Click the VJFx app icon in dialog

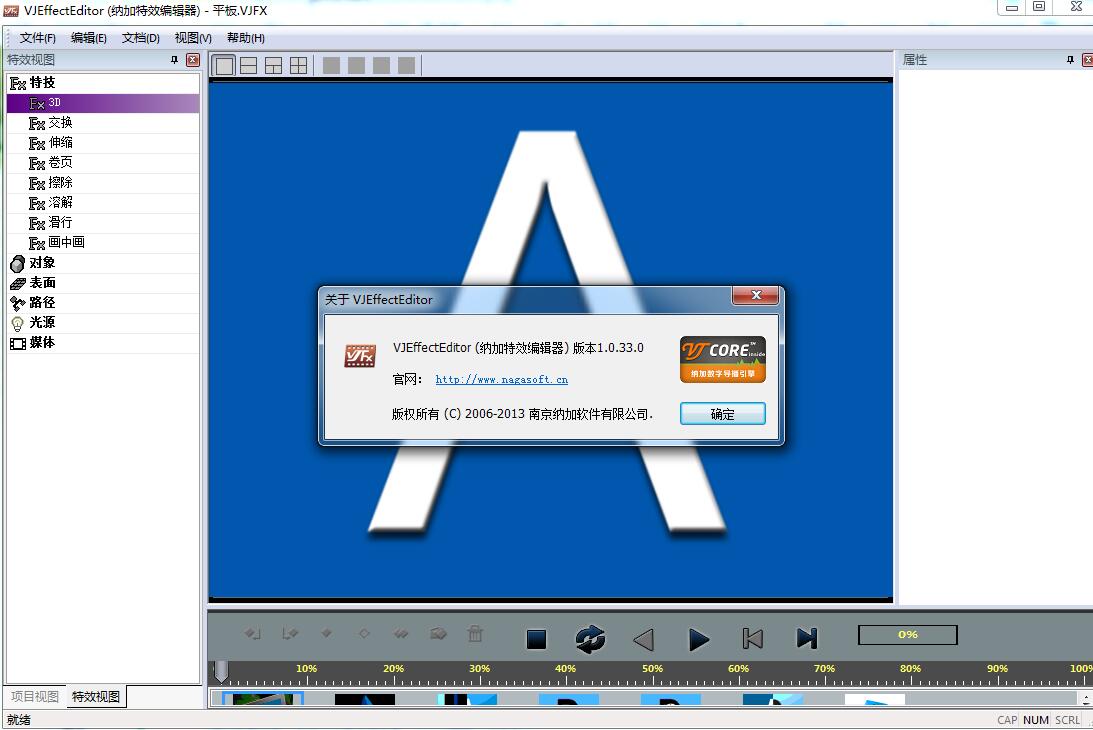click(360, 356)
